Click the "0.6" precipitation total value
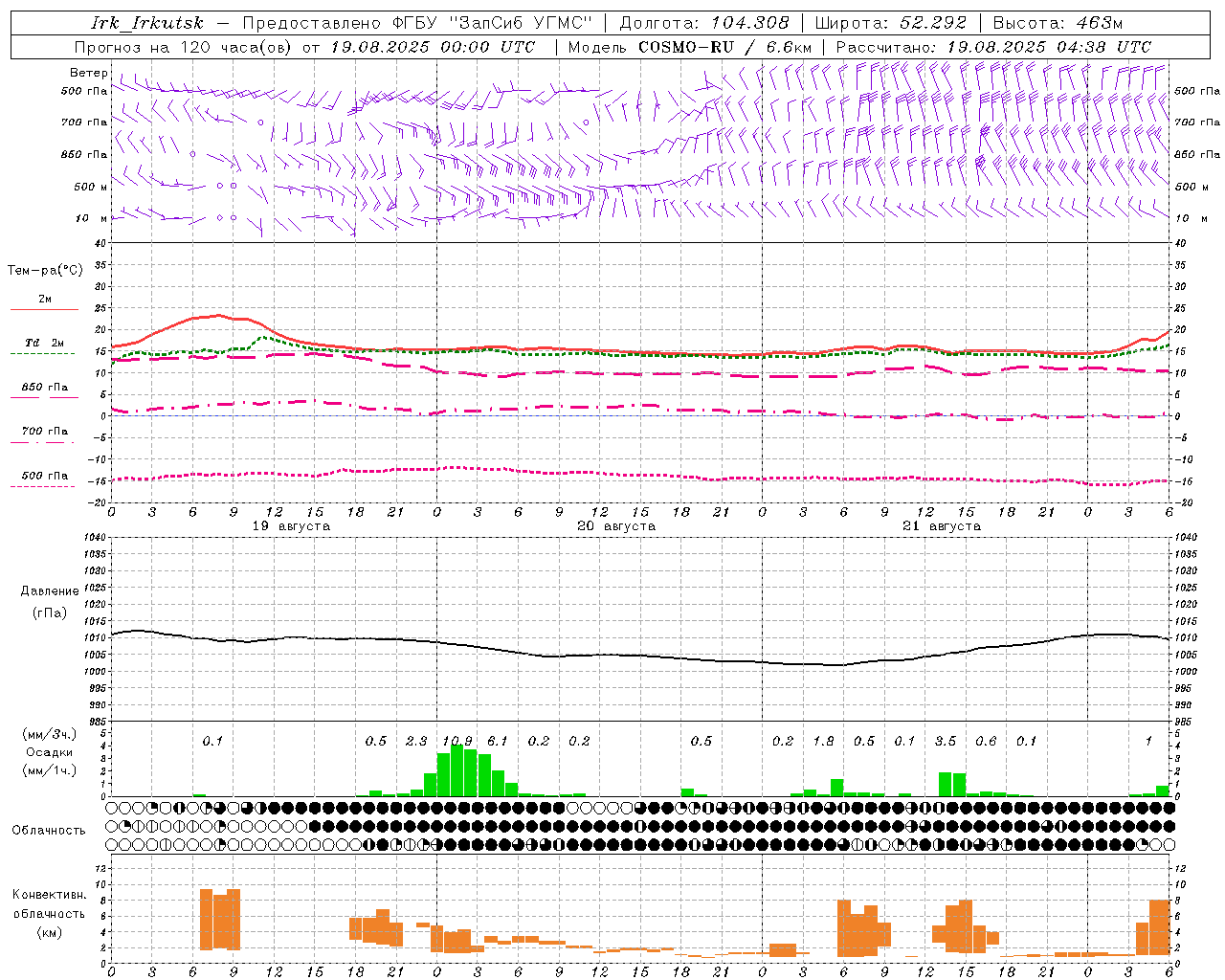Viewport: 1225px width, 980px height. 986,741
